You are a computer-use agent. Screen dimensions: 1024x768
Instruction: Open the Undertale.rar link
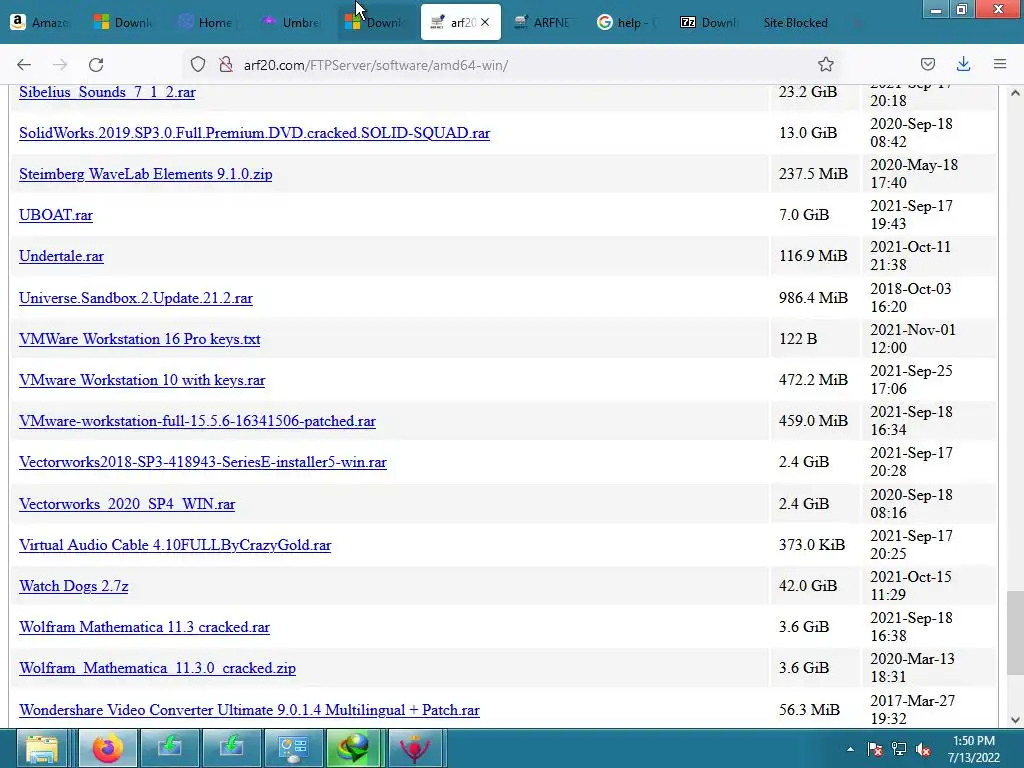(x=61, y=256)
